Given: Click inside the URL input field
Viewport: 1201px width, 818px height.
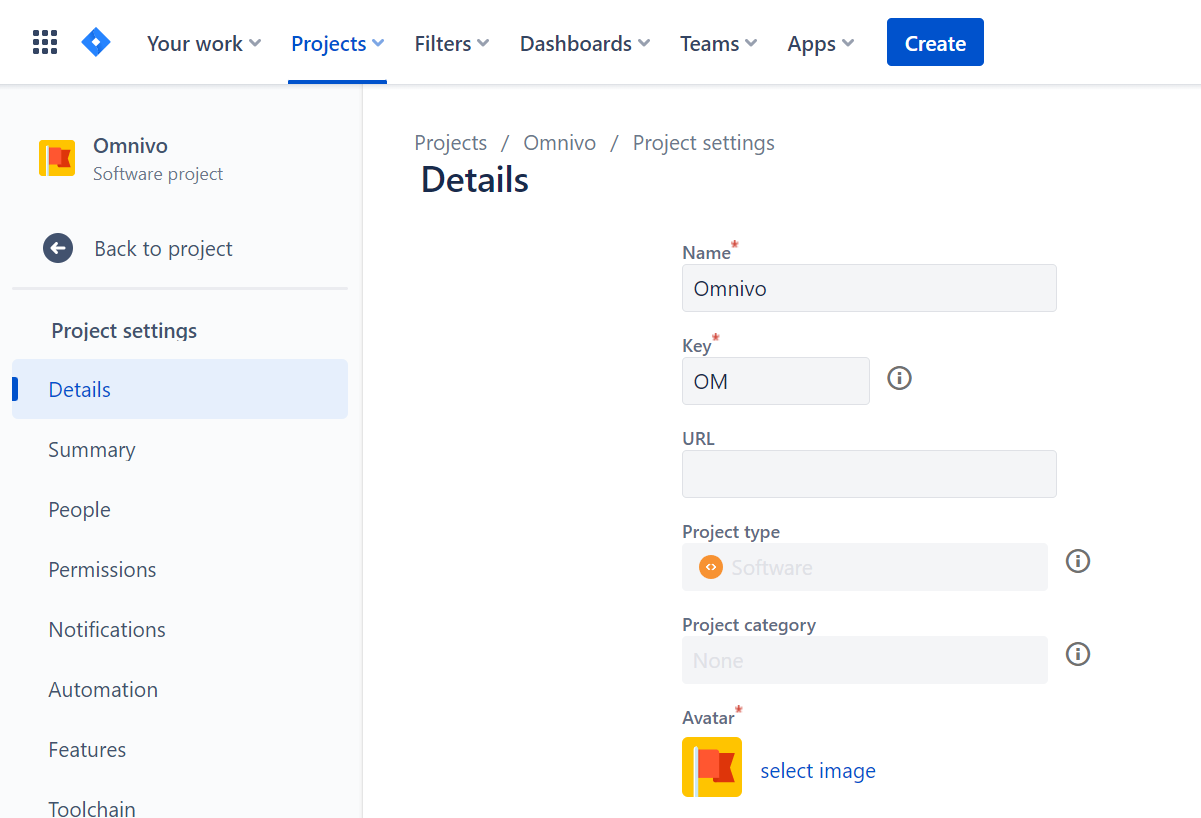Looking at the screenshot, I should (x=868, y=473).
